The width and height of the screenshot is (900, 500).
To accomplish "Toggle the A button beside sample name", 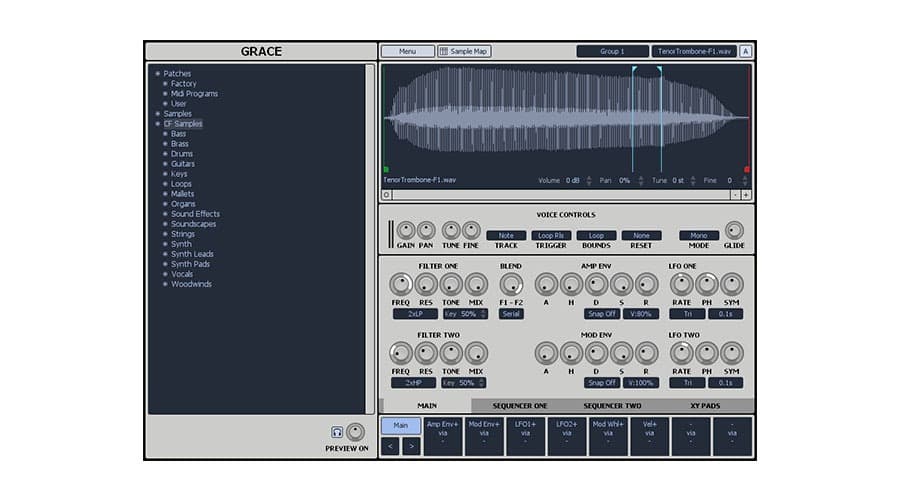I will (x=745, y=51).
